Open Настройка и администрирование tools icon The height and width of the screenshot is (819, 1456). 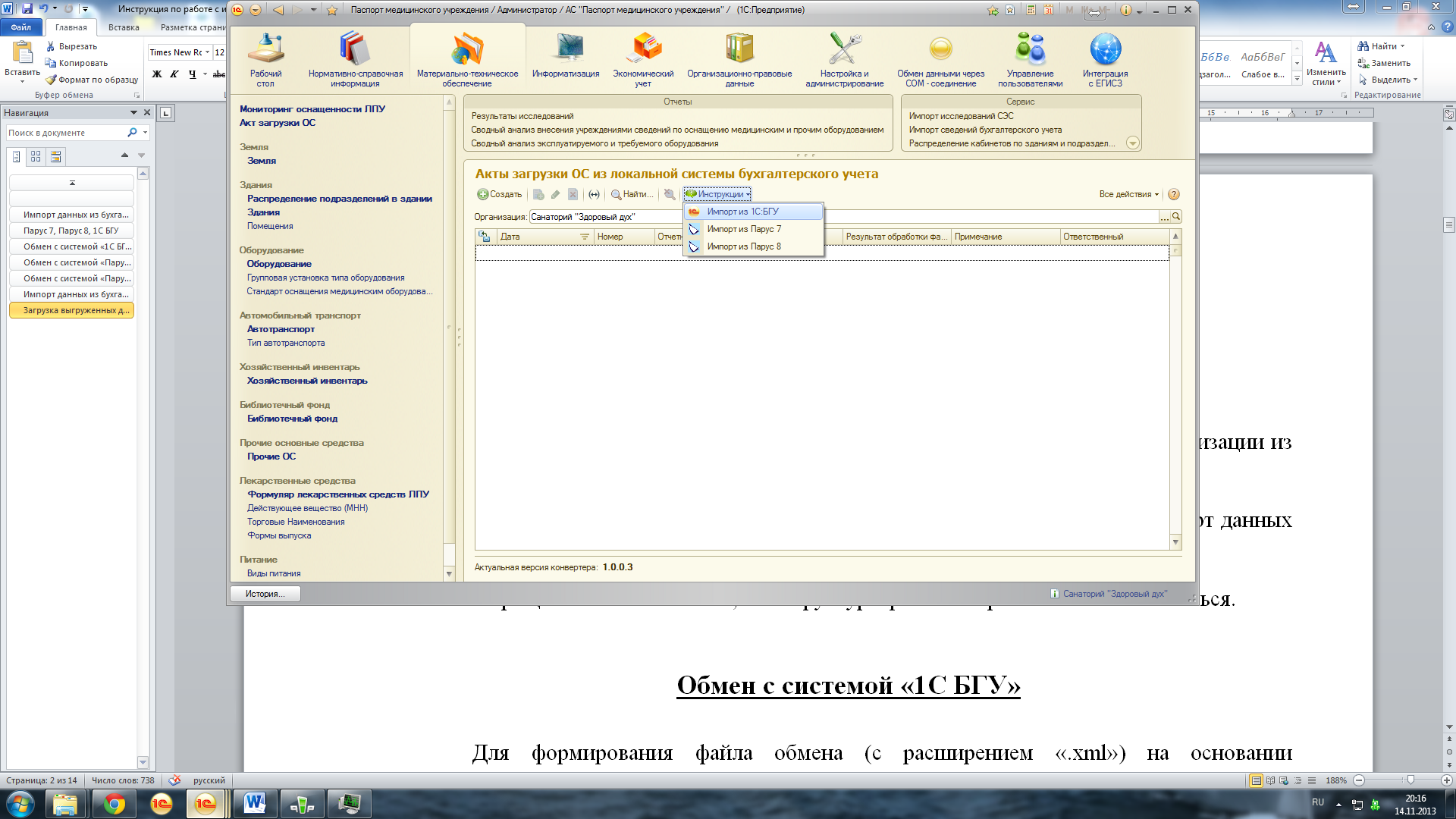pyautogui.click(x=844, y=49)
